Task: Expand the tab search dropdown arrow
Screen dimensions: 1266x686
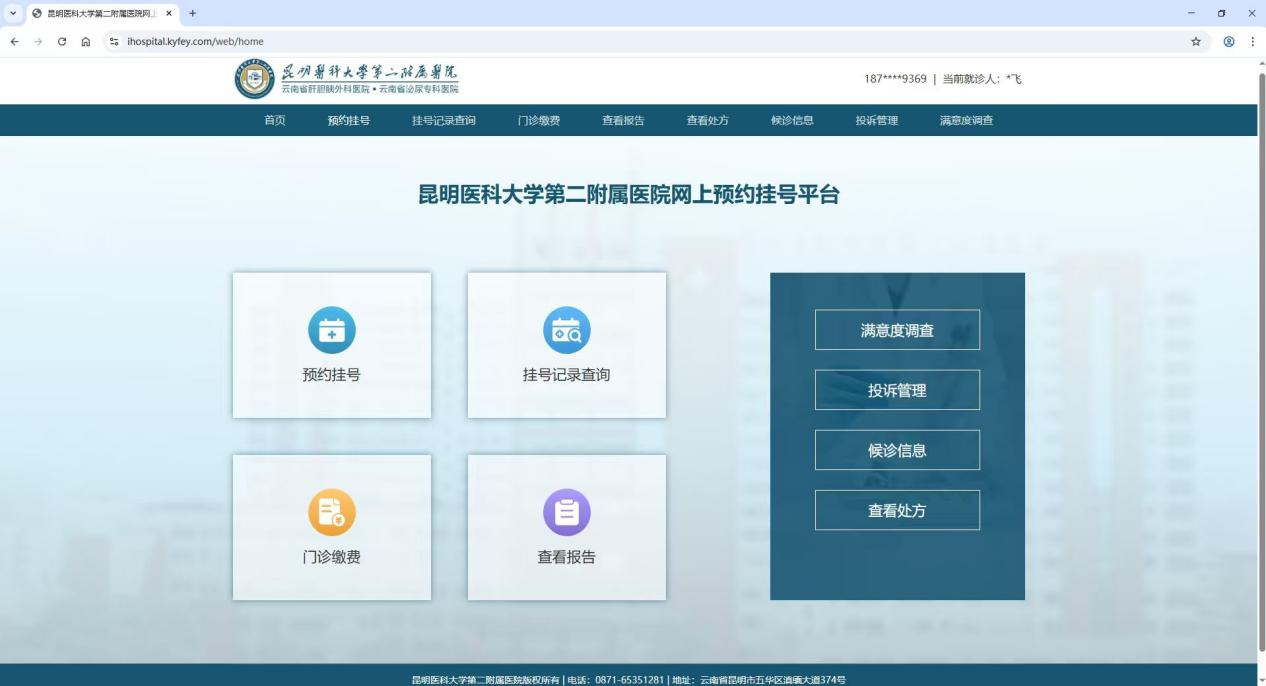Action: pos(13,13)
